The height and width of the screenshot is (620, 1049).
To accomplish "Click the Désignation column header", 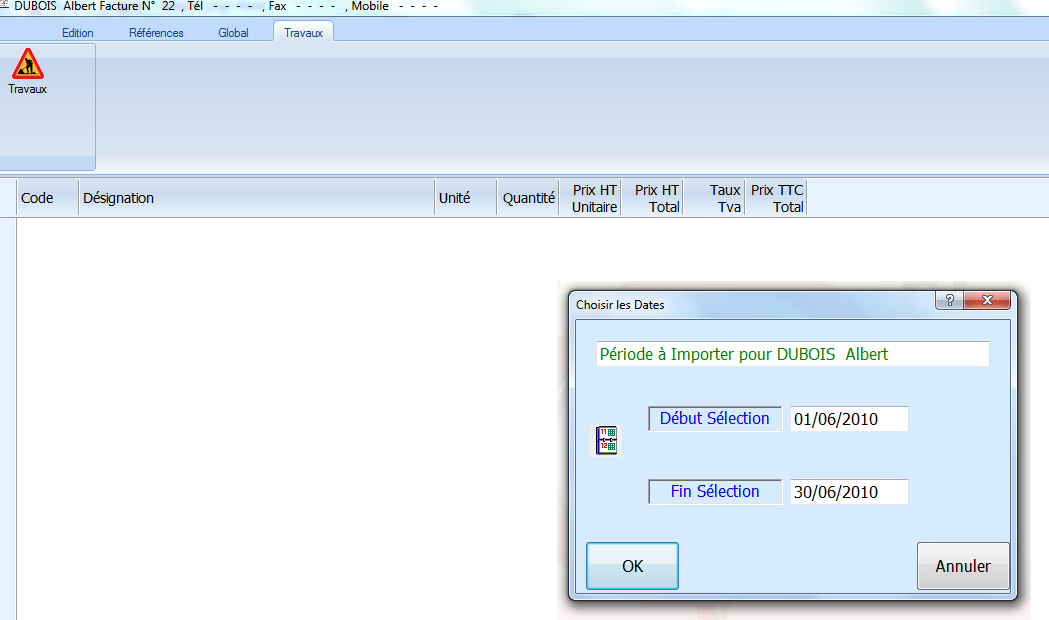I will coord(256,198).
